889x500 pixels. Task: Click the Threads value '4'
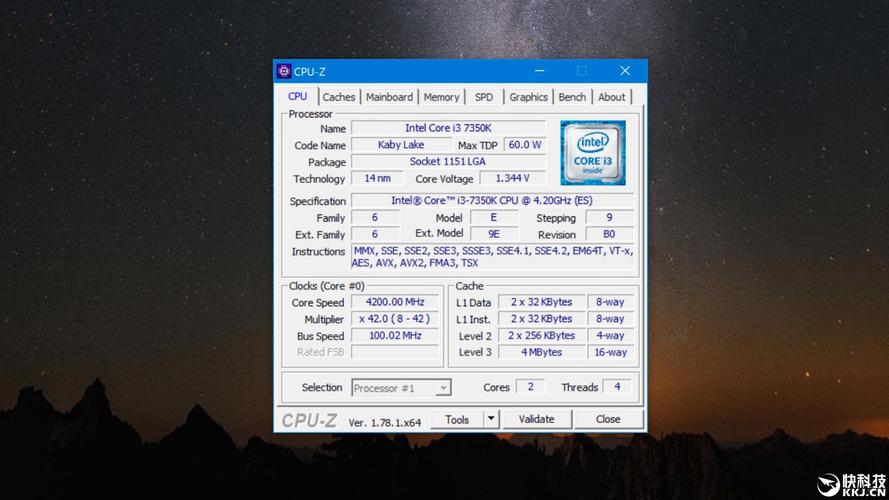617,387
